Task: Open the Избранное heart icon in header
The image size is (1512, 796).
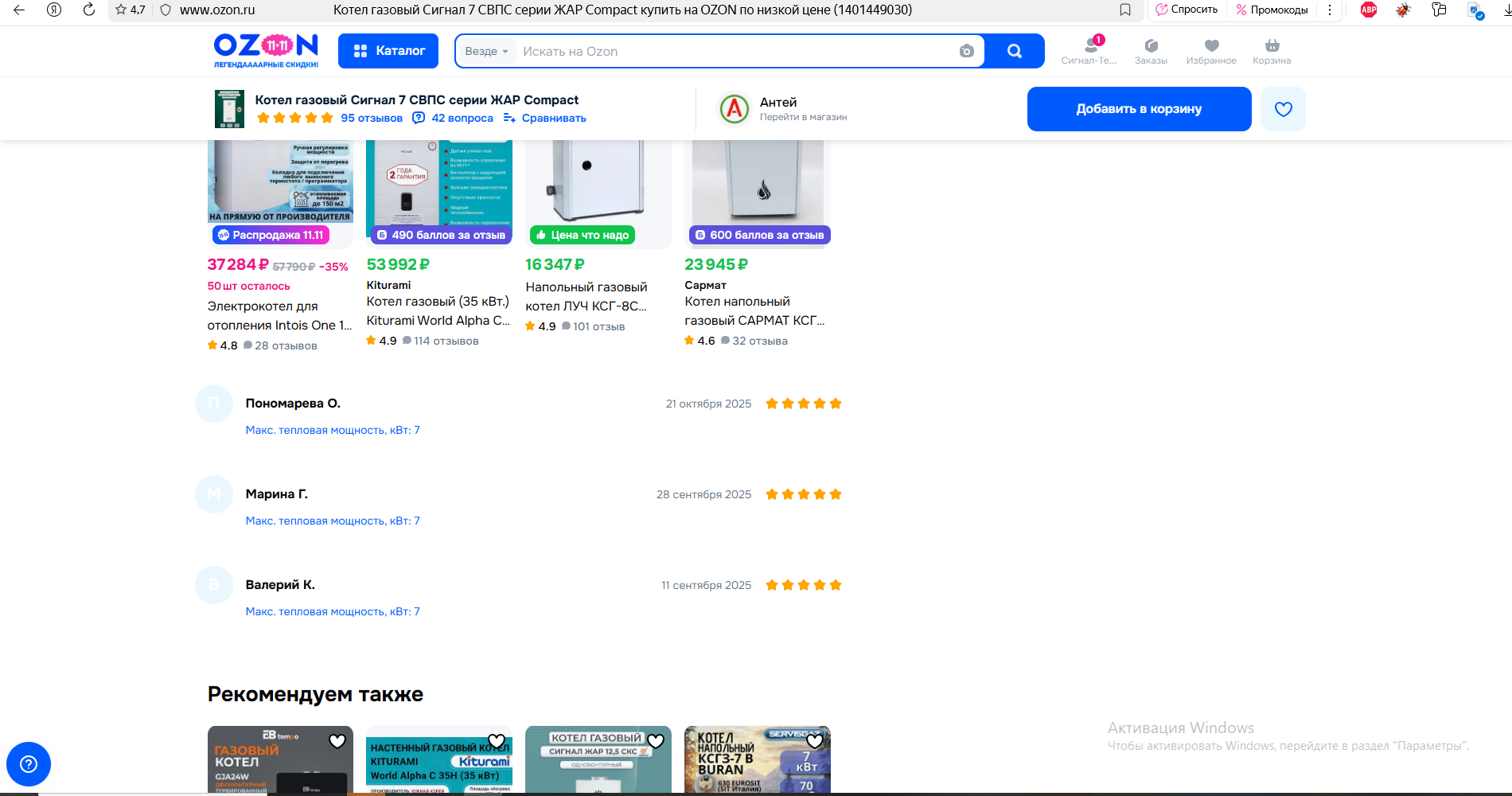Action: click(x=1211, y=51)
